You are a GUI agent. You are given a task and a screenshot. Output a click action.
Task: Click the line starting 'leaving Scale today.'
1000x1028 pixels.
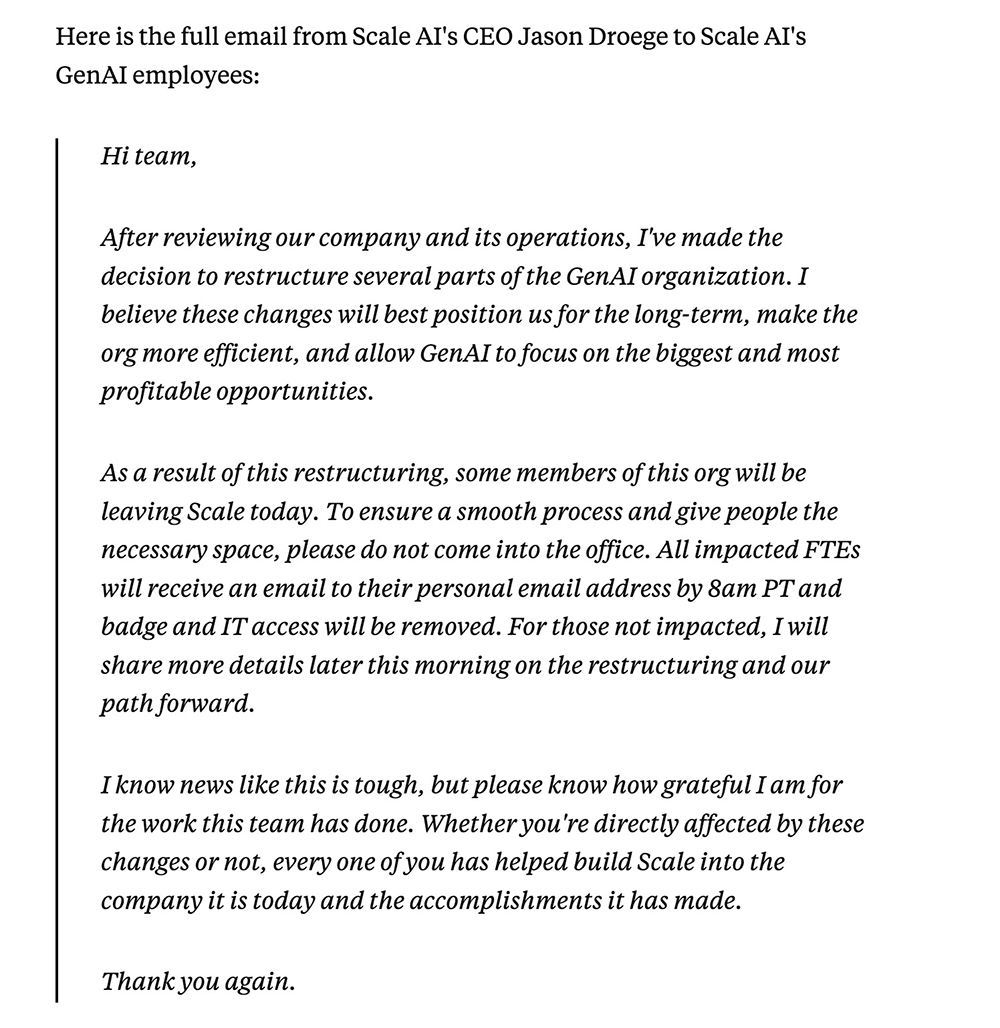(x=469, y=511)
